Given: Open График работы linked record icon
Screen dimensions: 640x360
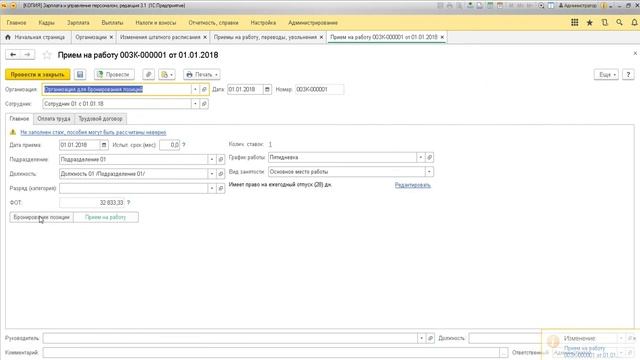Looking at the screenshot, I should pos(429,157).
